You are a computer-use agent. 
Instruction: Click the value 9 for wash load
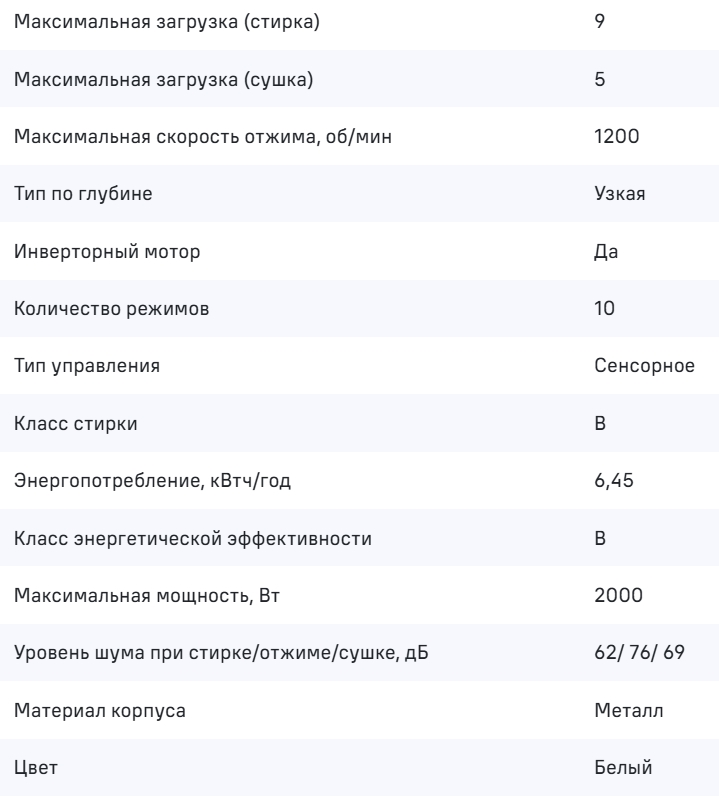(x=599, y=21)
